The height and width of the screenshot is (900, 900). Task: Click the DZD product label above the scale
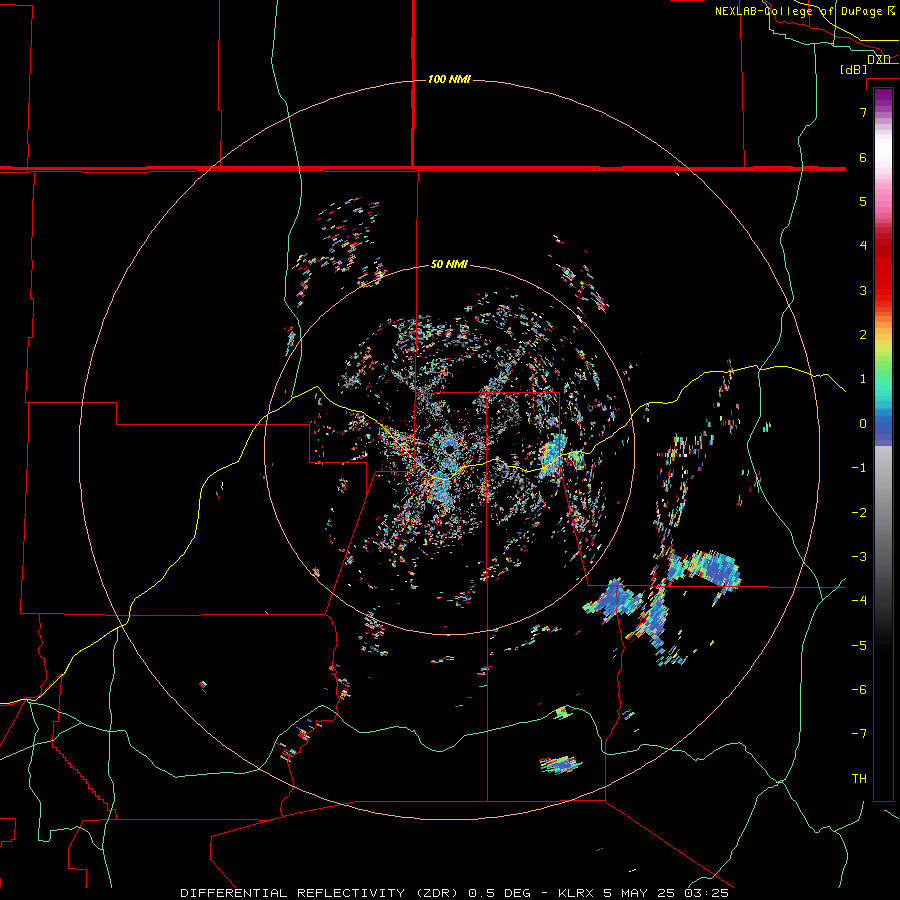pyautogui.click(x=879, y=59)
